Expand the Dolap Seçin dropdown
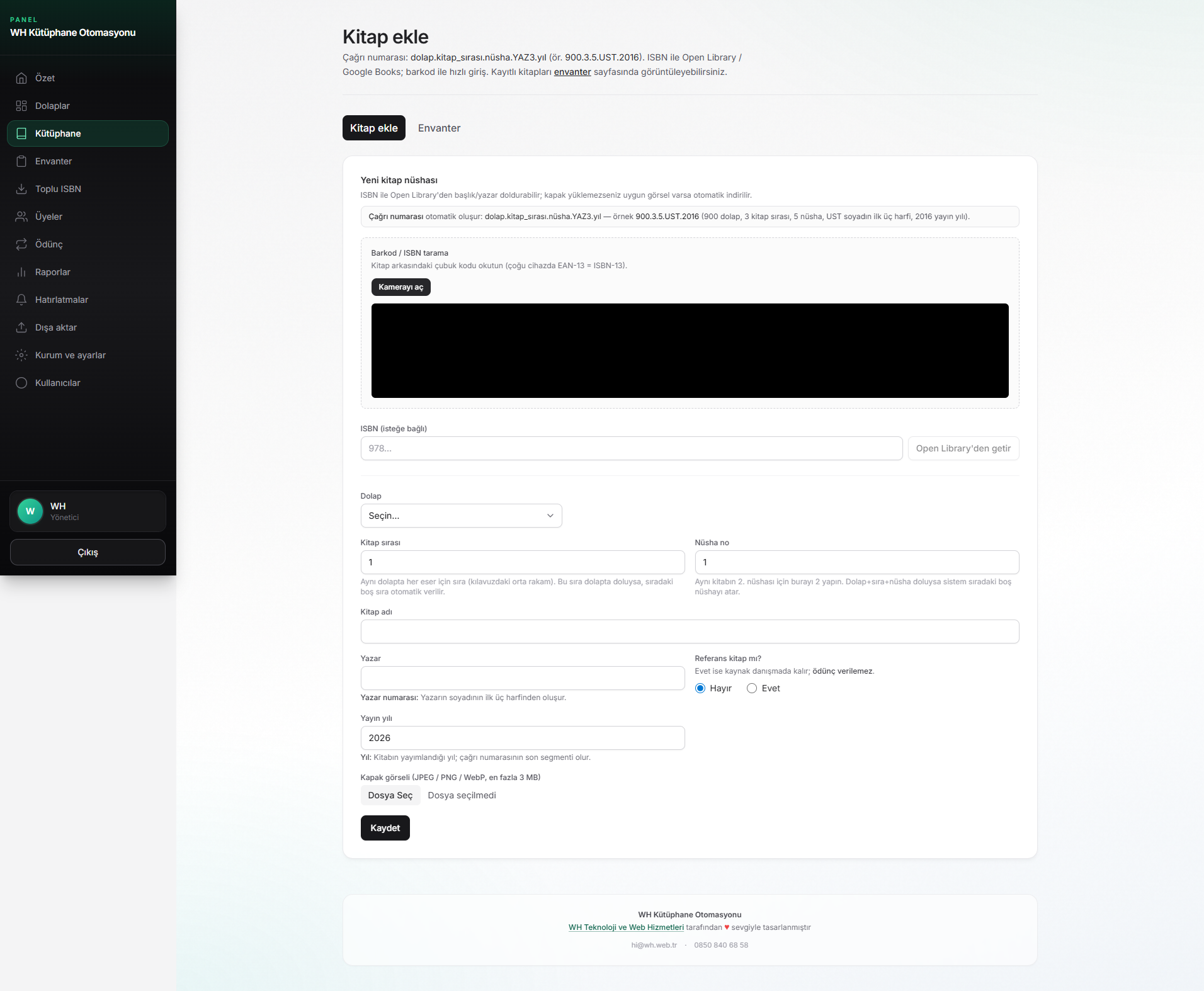Image resolution: width=1204 pixels, height=991 pixels. click(x=461, y=516)
